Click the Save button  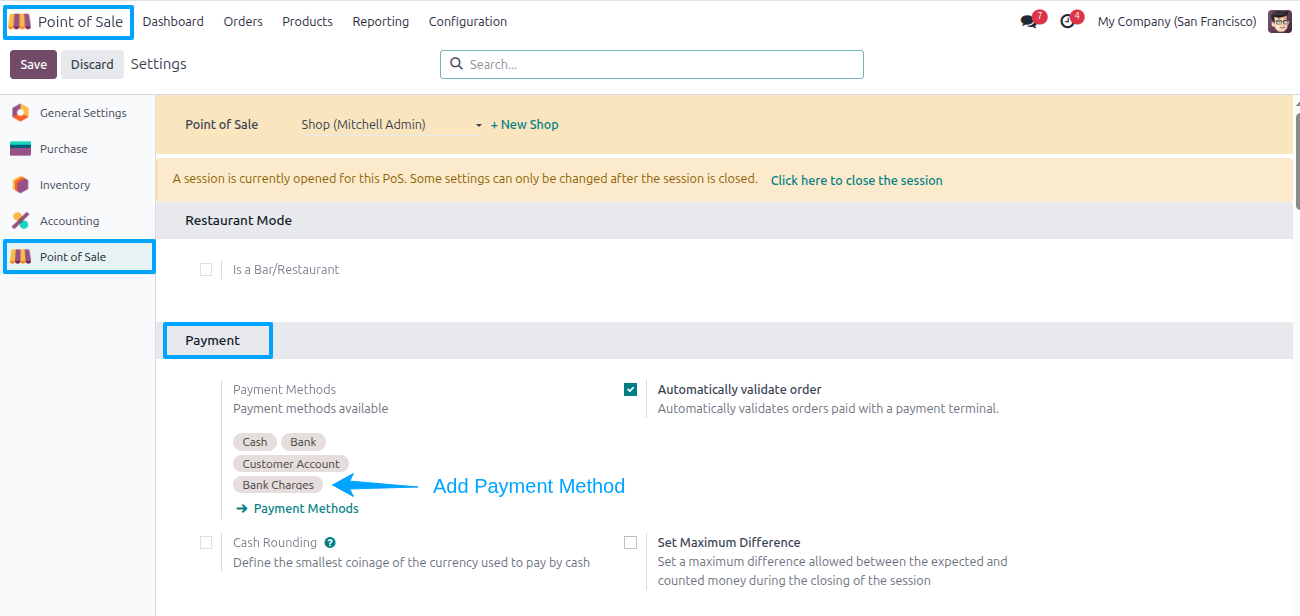point(34,64)
